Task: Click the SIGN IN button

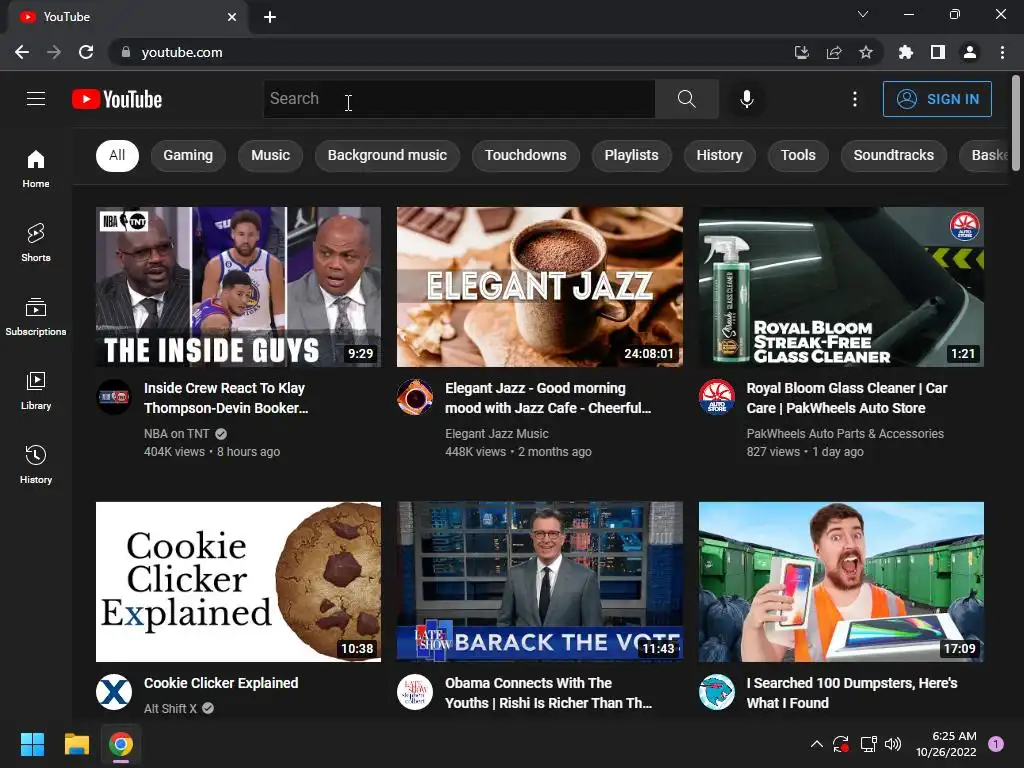Action: (x=937, y=99)
